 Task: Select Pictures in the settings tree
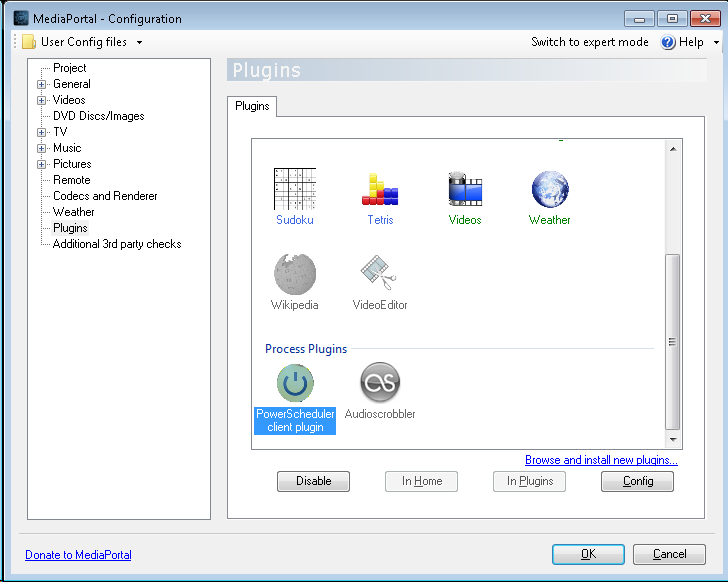point(72,164)
